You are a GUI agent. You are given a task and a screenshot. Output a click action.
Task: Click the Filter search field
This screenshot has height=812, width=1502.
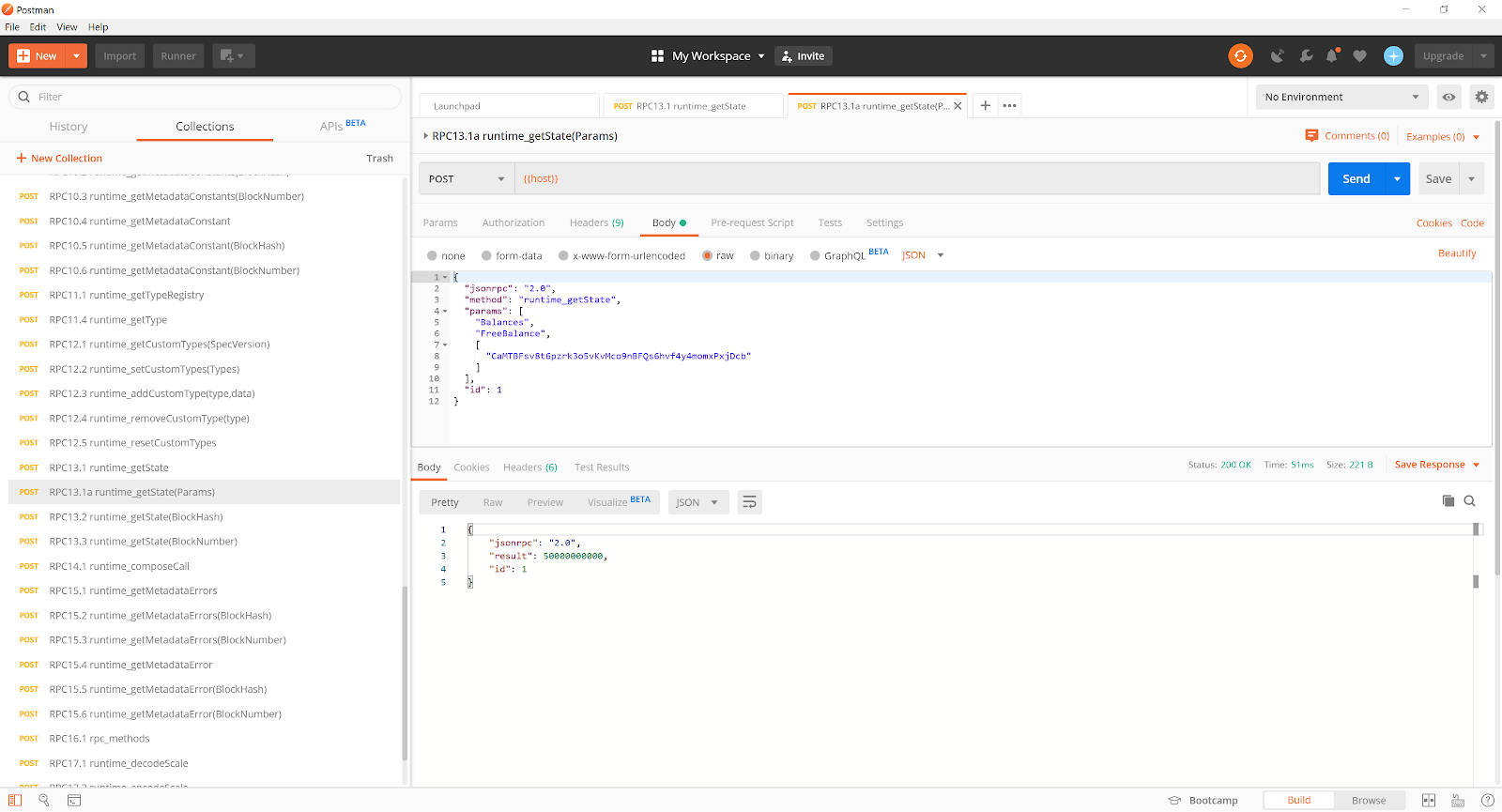[x=207, y=97]
